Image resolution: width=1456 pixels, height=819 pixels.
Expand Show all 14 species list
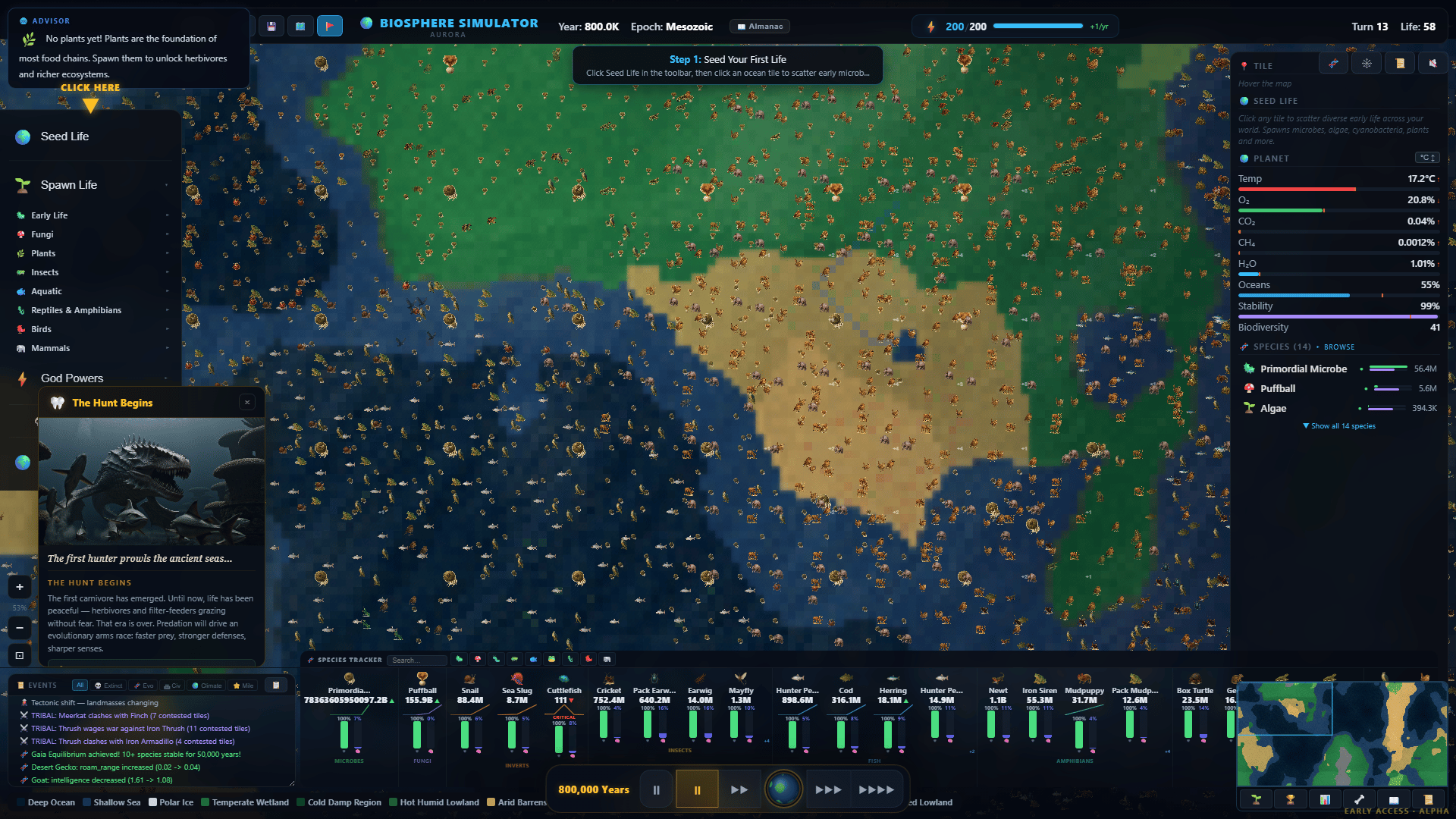(x=1339, y=426)
